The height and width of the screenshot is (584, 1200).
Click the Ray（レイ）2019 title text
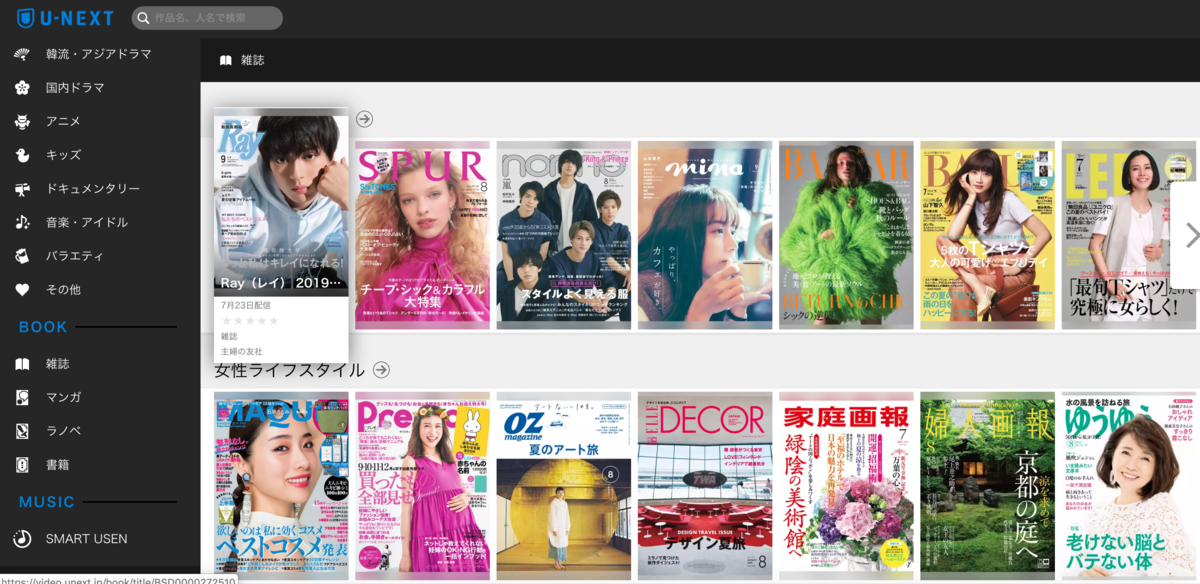[x=281, y=283]
